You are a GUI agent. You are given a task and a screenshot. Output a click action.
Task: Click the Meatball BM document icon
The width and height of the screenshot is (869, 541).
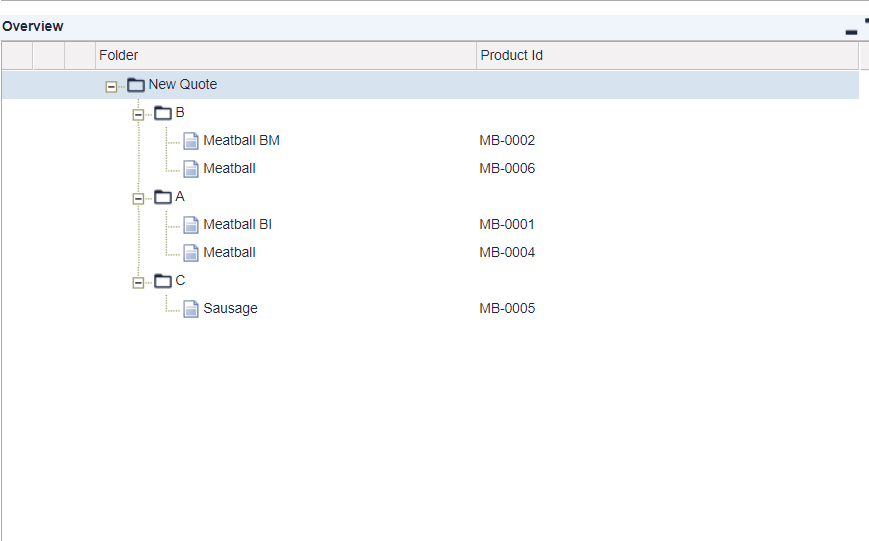click(x=191, y=141)
